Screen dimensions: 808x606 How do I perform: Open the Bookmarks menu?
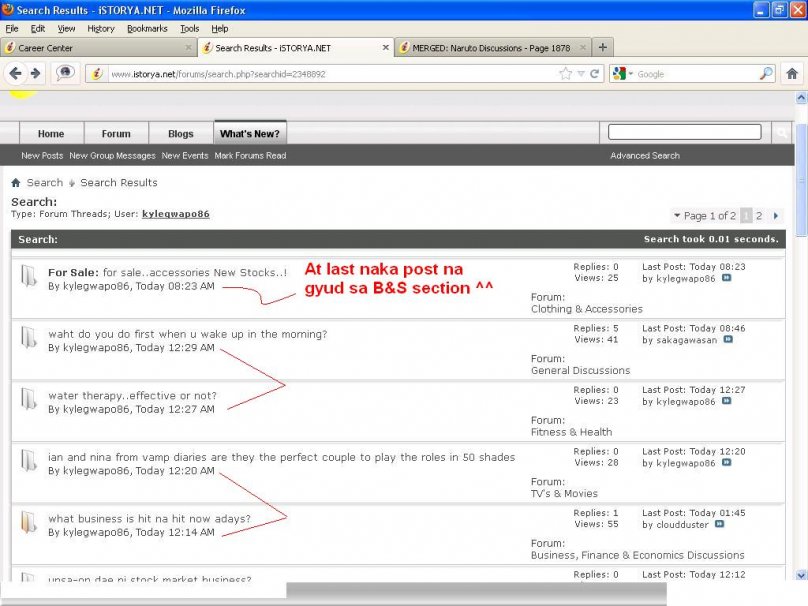[x=147, y=29]
